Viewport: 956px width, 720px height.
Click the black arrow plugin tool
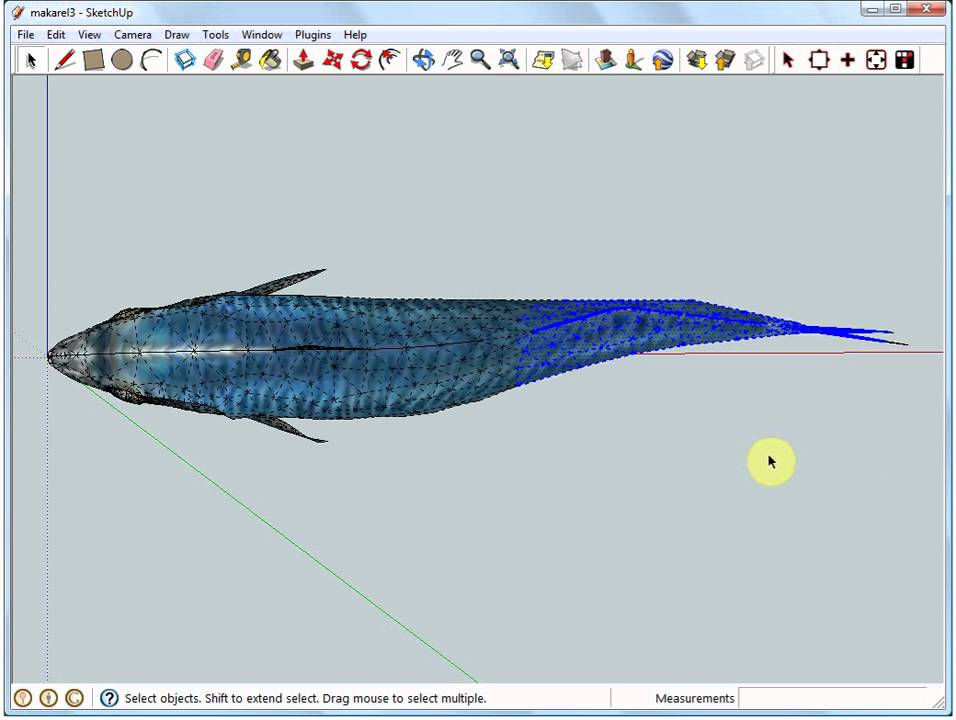coord(788,60)
